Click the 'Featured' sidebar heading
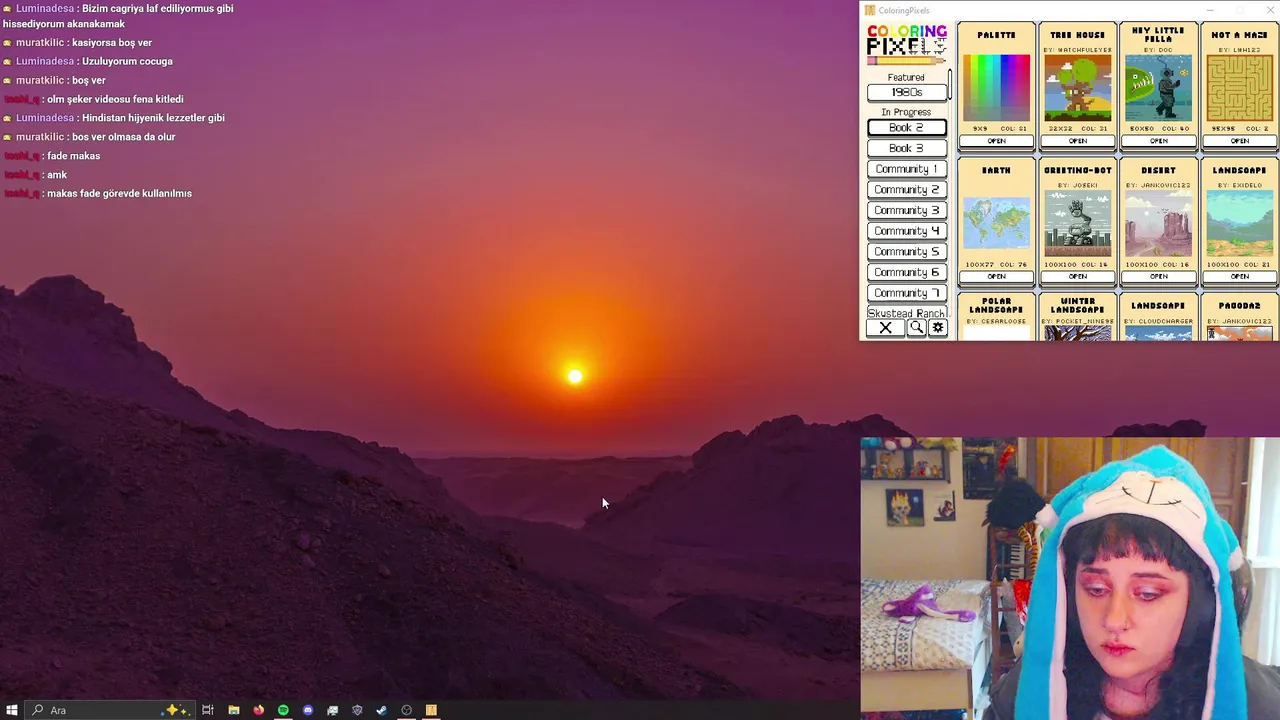 [906, 77]
